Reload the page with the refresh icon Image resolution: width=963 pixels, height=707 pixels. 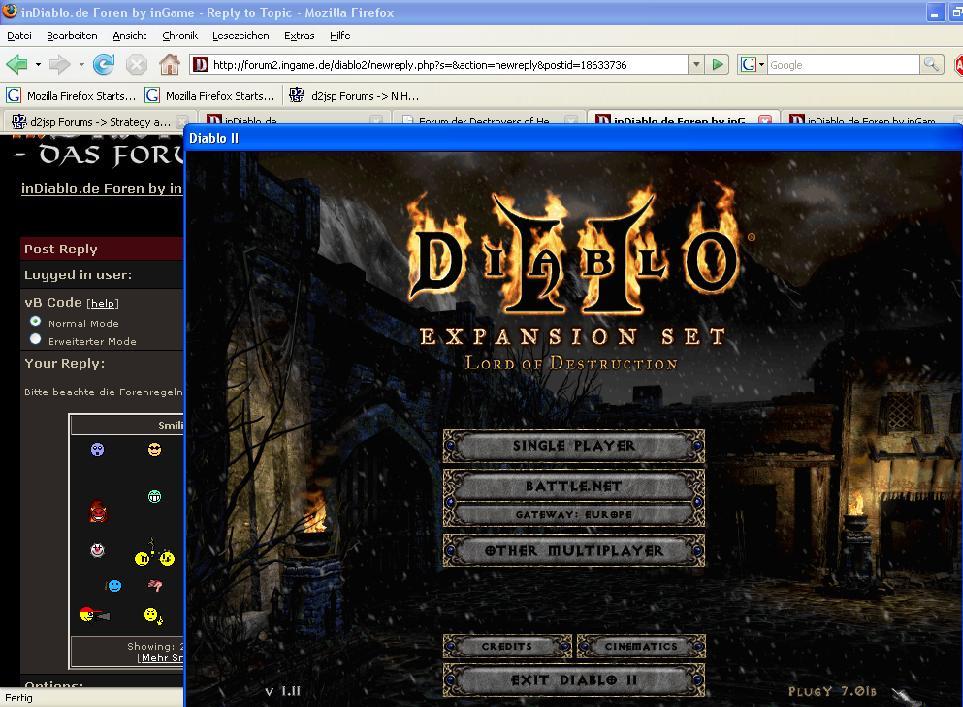point(103,64)
